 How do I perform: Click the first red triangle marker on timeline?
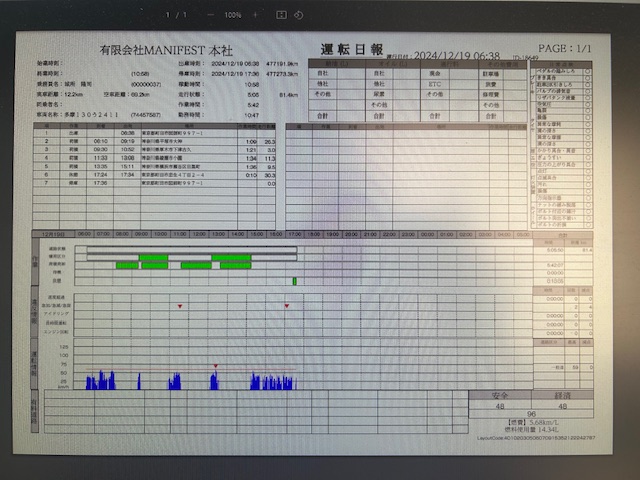180,307
